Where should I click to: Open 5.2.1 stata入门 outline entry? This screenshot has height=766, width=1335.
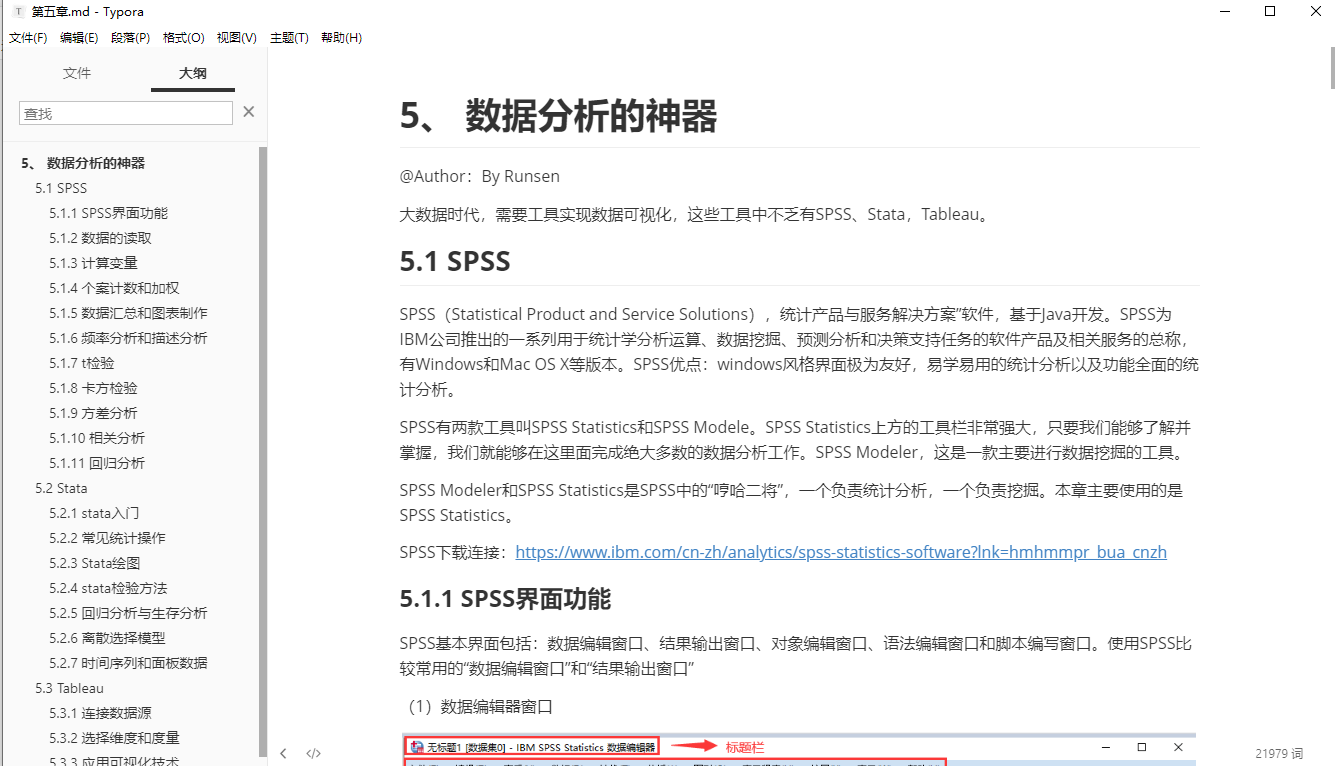coord(94,513)
